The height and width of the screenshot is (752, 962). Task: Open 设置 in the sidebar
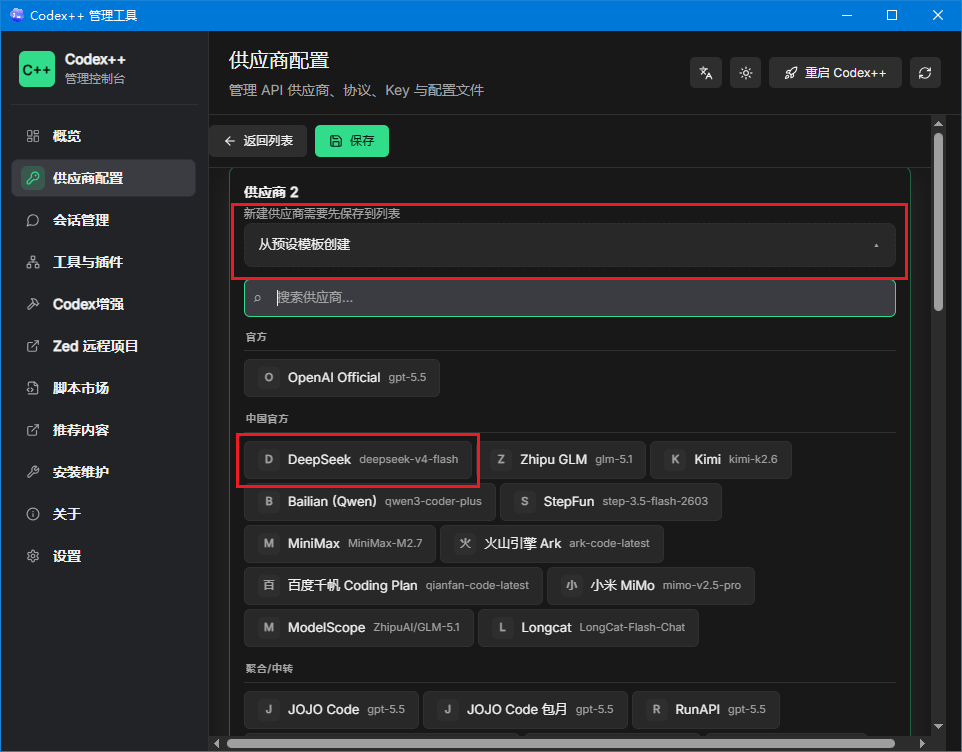pyautogui.click(x=103, y=556)
